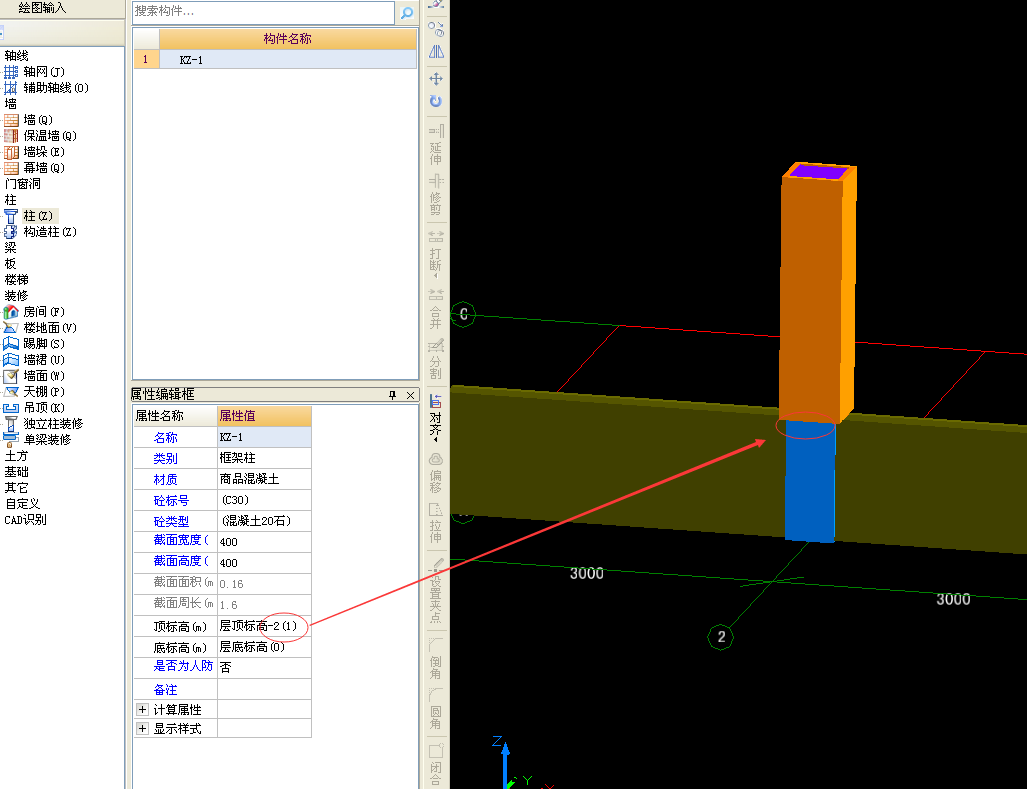
Task: Expand the 门窗洞 category
Action: [x=22, y=183]
